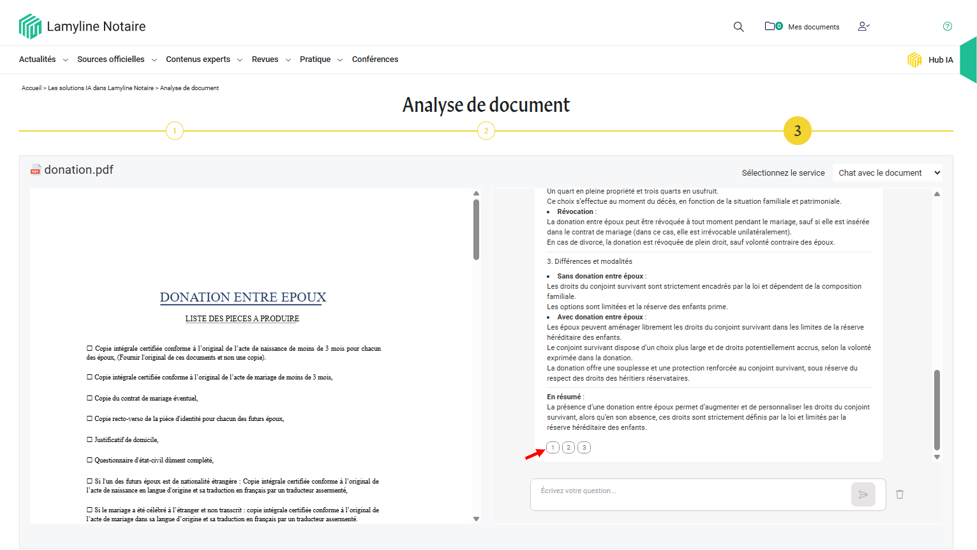Open Les solutions IA dans Lamyline Notaire breadcrumb
The height and width of the screenshot is (550, 977).
tap(101, 88)
